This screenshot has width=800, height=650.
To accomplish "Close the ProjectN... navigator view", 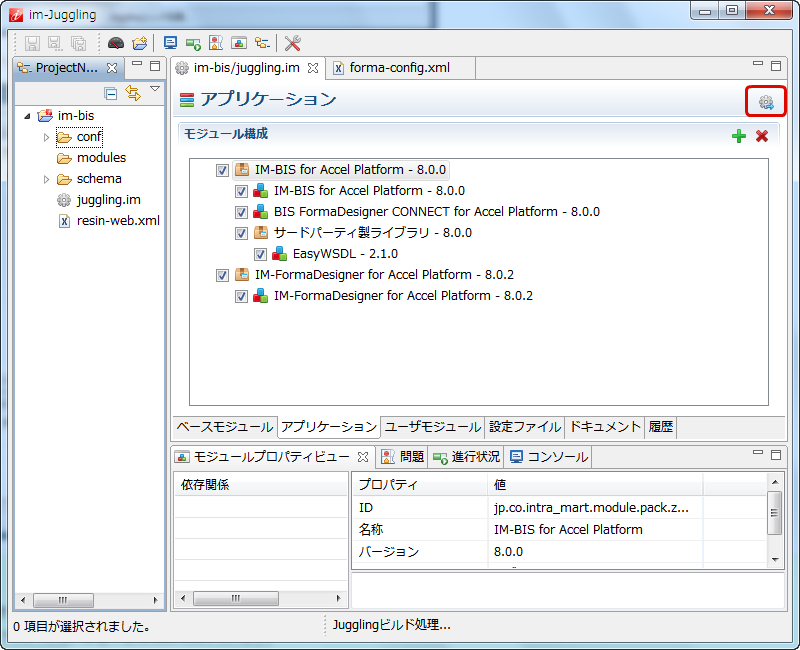I will (x=112, y=68).
